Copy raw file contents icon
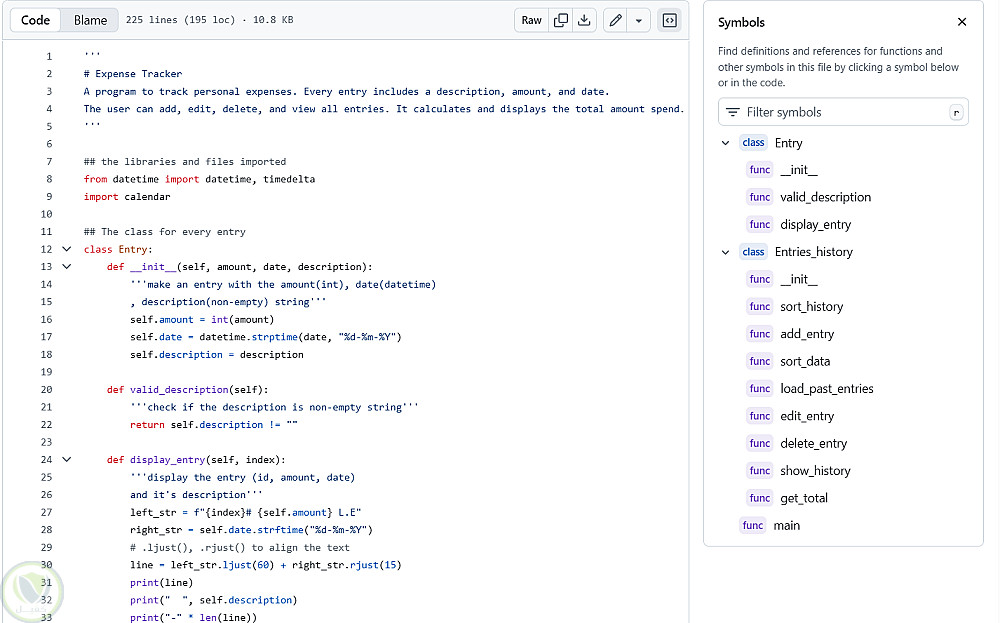1000x623 pixels. pyautogui.click(x=561, y=20)
